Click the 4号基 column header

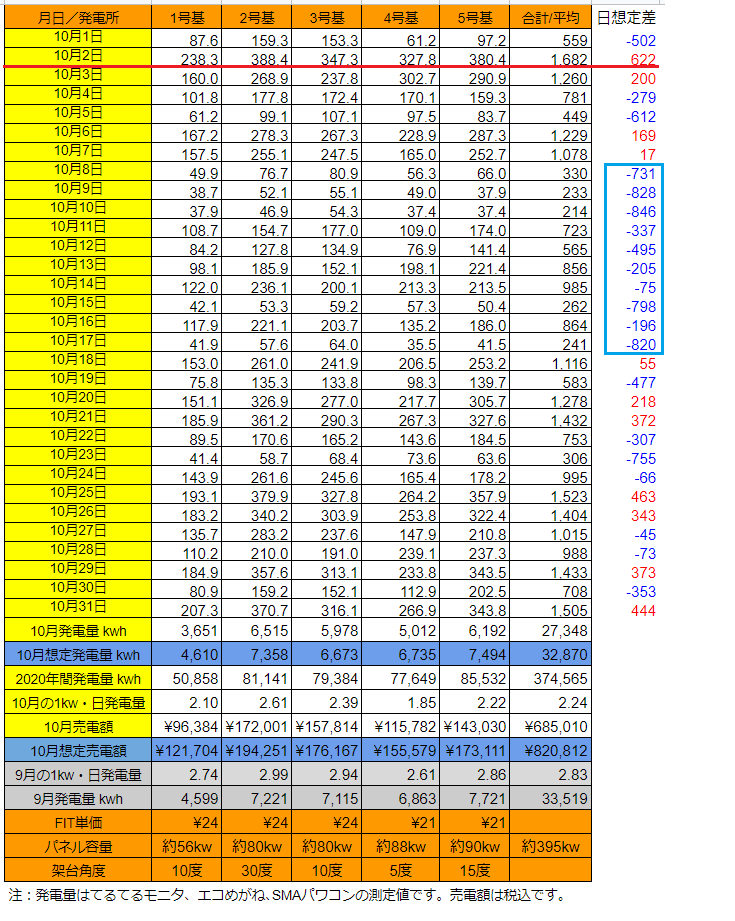401,18
